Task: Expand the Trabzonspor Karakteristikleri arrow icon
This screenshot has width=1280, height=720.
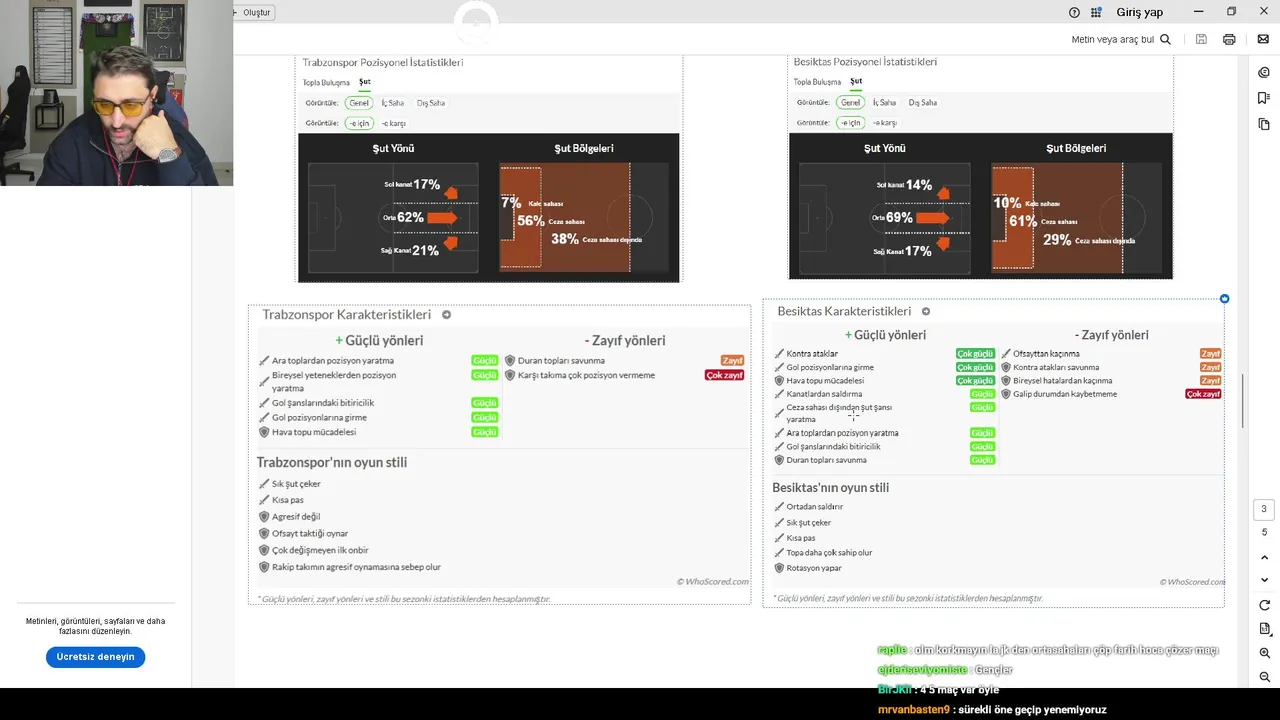Action: coord(446,314)
